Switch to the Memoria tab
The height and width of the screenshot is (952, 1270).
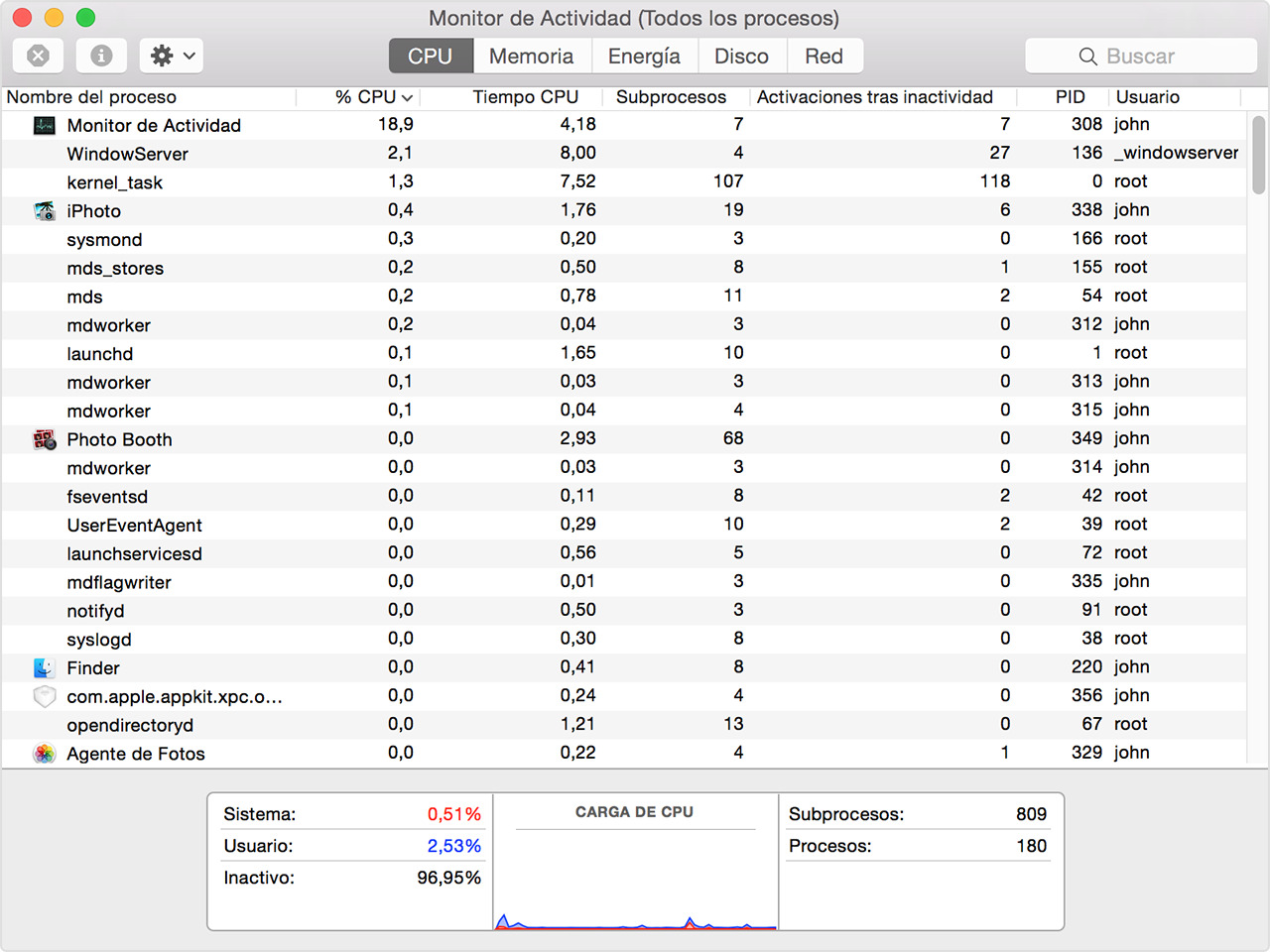(532, 56)
